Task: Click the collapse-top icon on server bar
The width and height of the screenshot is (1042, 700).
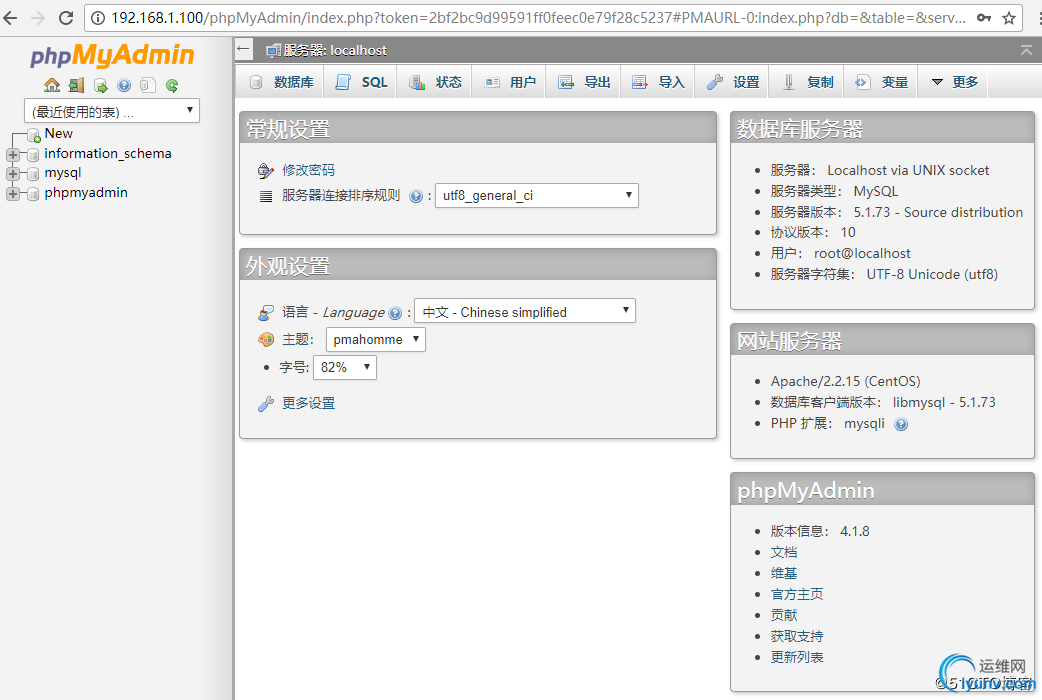Action: pyautogui.click(x=1026, y=50)
